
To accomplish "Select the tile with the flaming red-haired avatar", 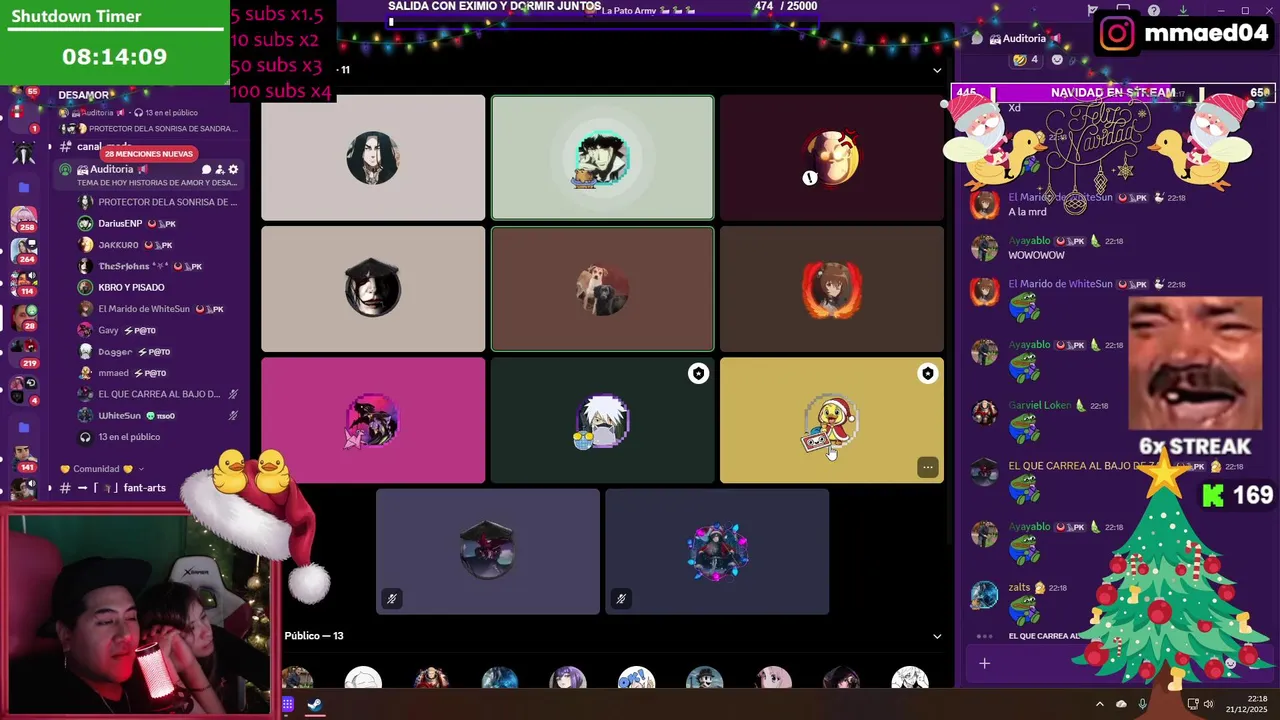I will pyautogui.click(x=831, y=289).
